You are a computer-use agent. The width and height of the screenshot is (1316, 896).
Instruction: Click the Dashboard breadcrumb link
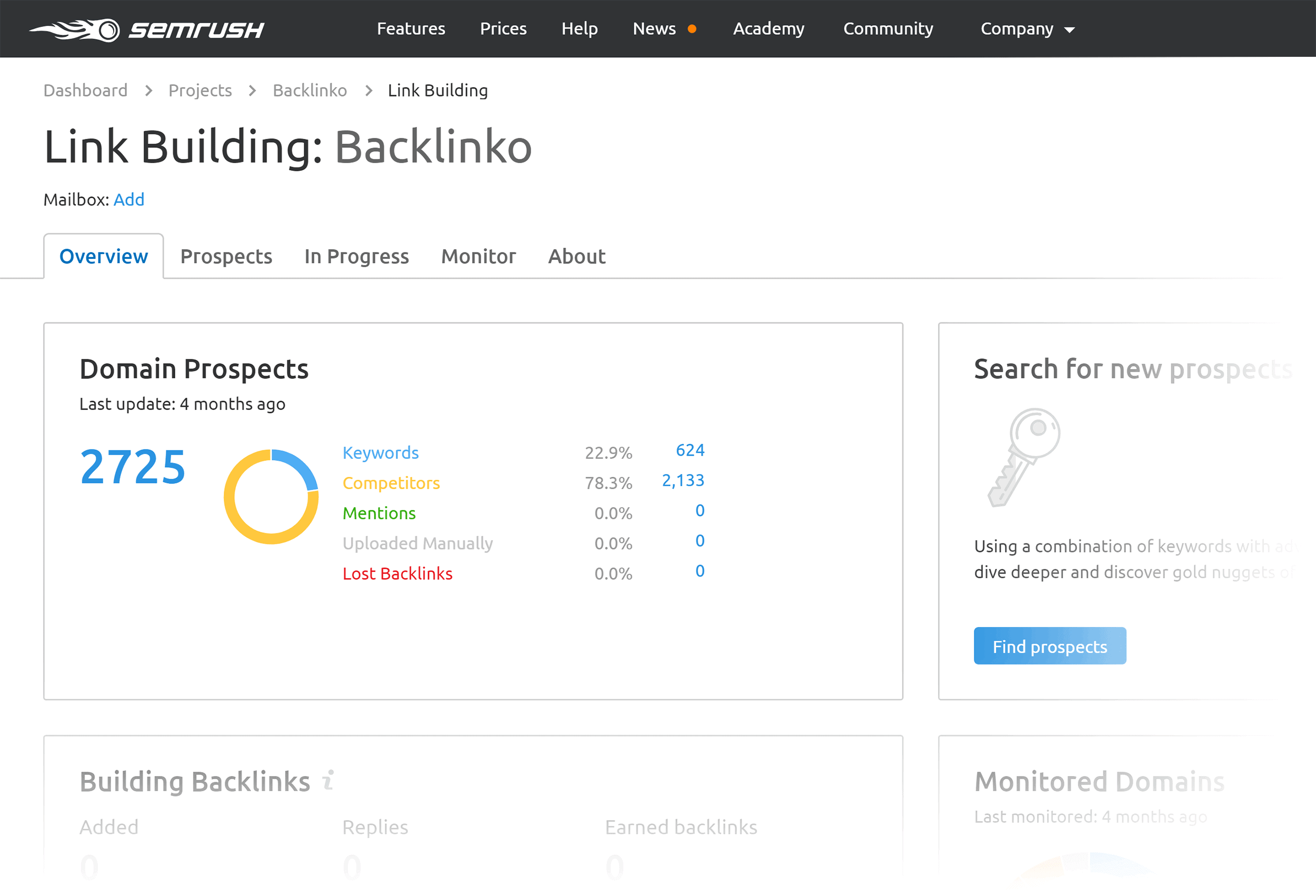(85, 90)
